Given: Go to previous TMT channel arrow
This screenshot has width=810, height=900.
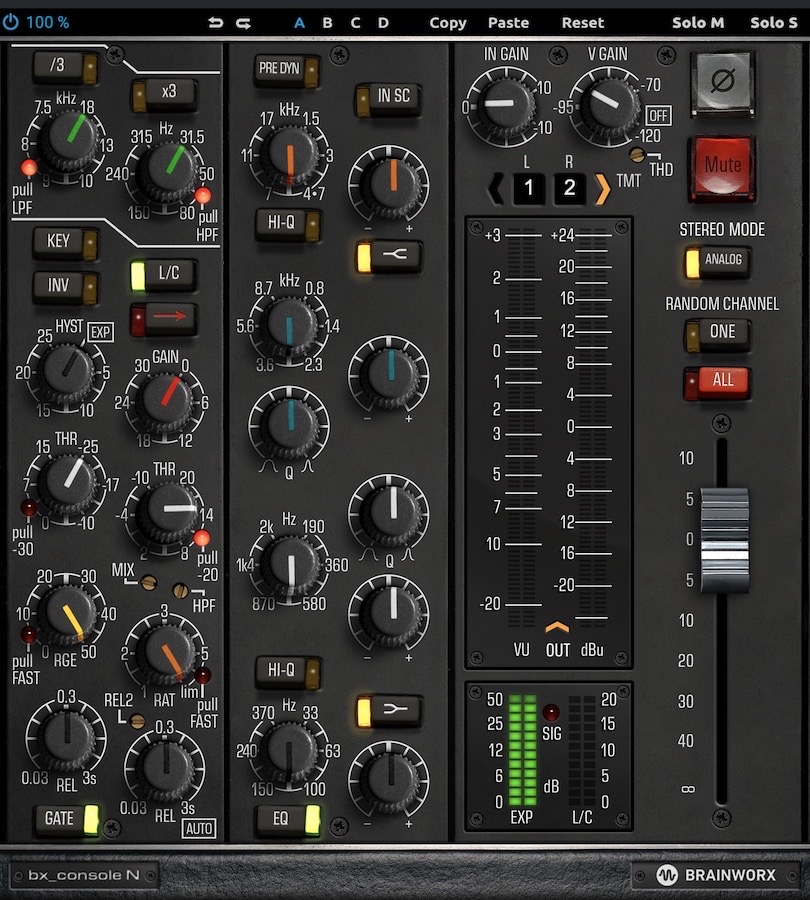Looking at the screenshot, I should 496,187.
